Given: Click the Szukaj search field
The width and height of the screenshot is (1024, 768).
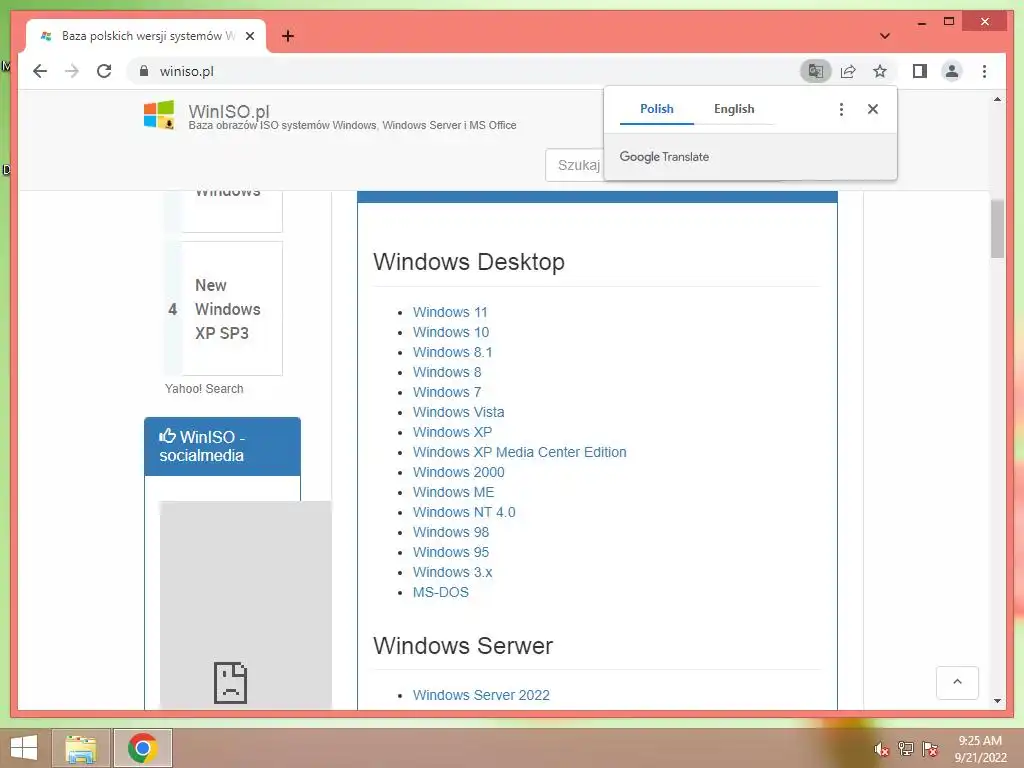Looking at the screenshot, I should point(575,165).
